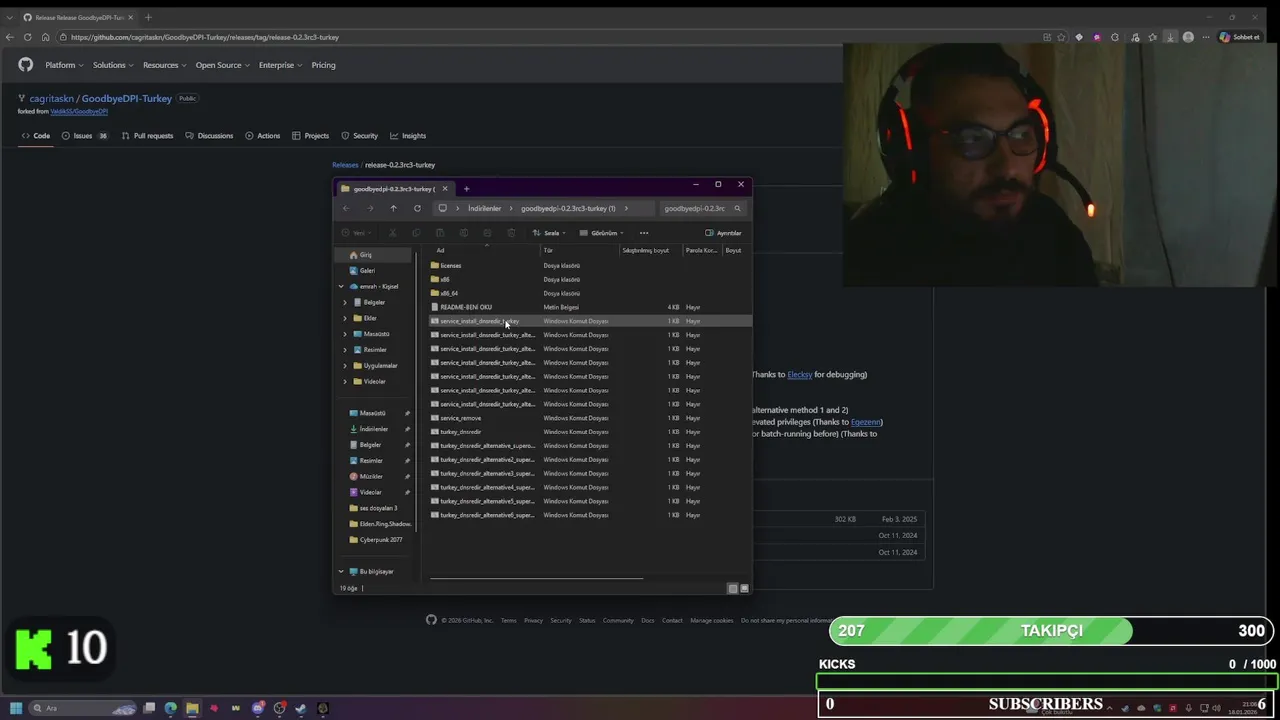Image resolution: width=1280 pixels, height=720 pixels.
Task: Switch to large thumbnails view icon
Action: 744,588
